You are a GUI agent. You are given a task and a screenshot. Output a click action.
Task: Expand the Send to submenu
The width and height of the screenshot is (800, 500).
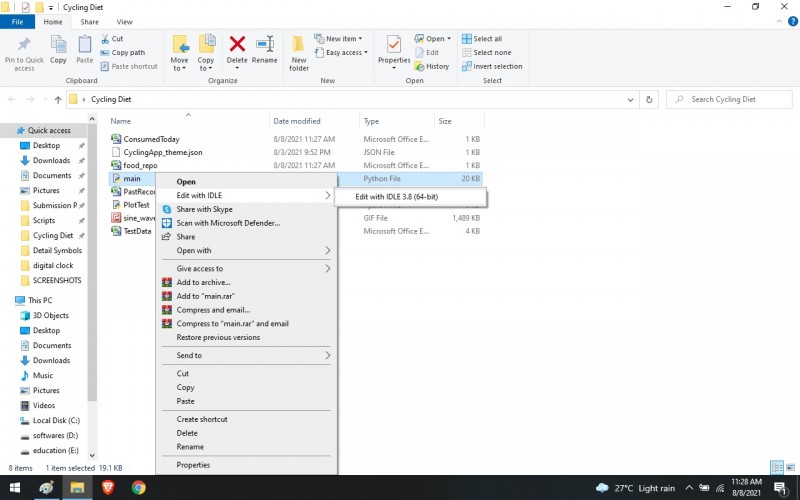tap(246, 355)
